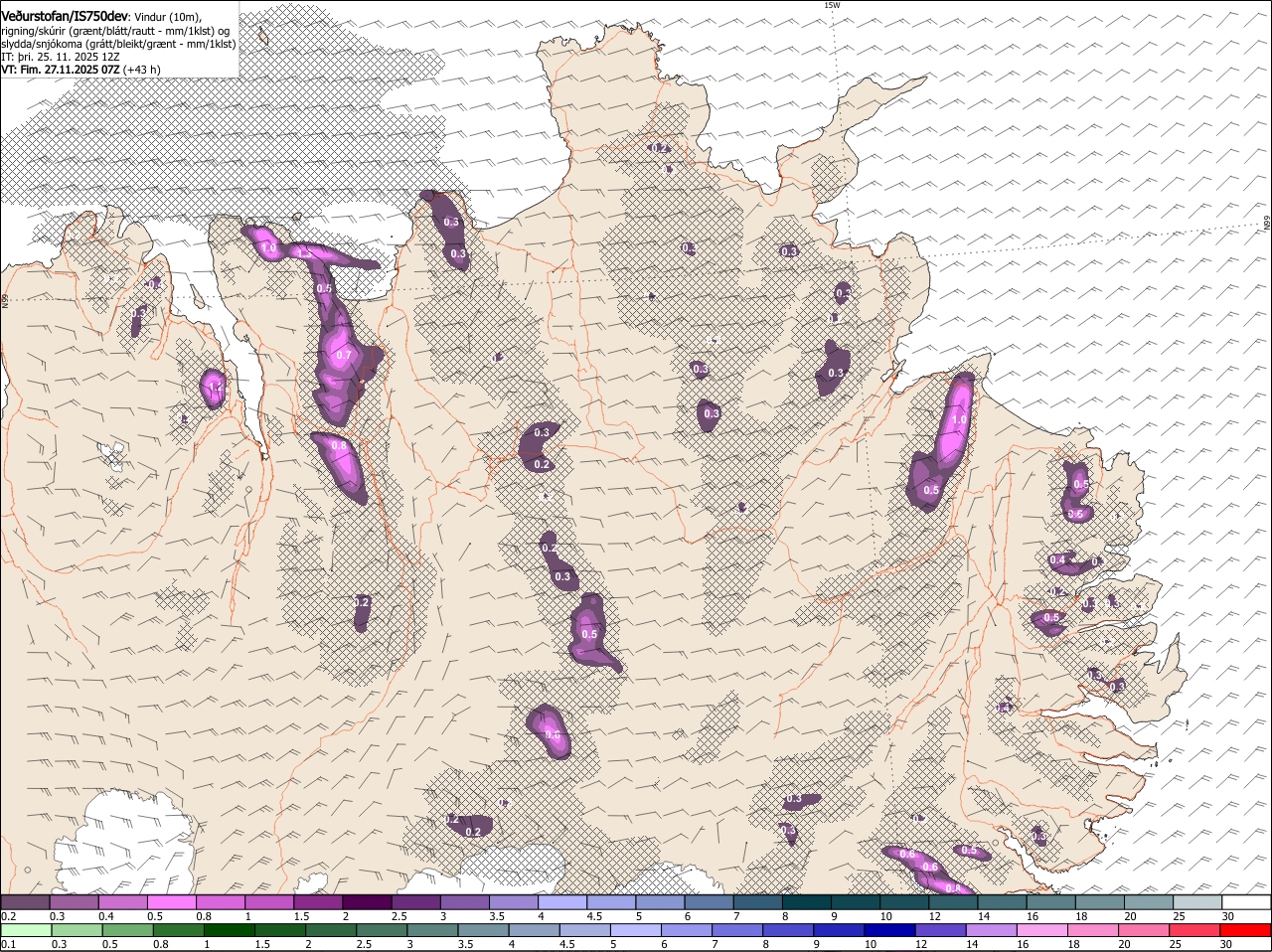Pick pink rain scale swatch between 18 and 20

point(1093,930)
